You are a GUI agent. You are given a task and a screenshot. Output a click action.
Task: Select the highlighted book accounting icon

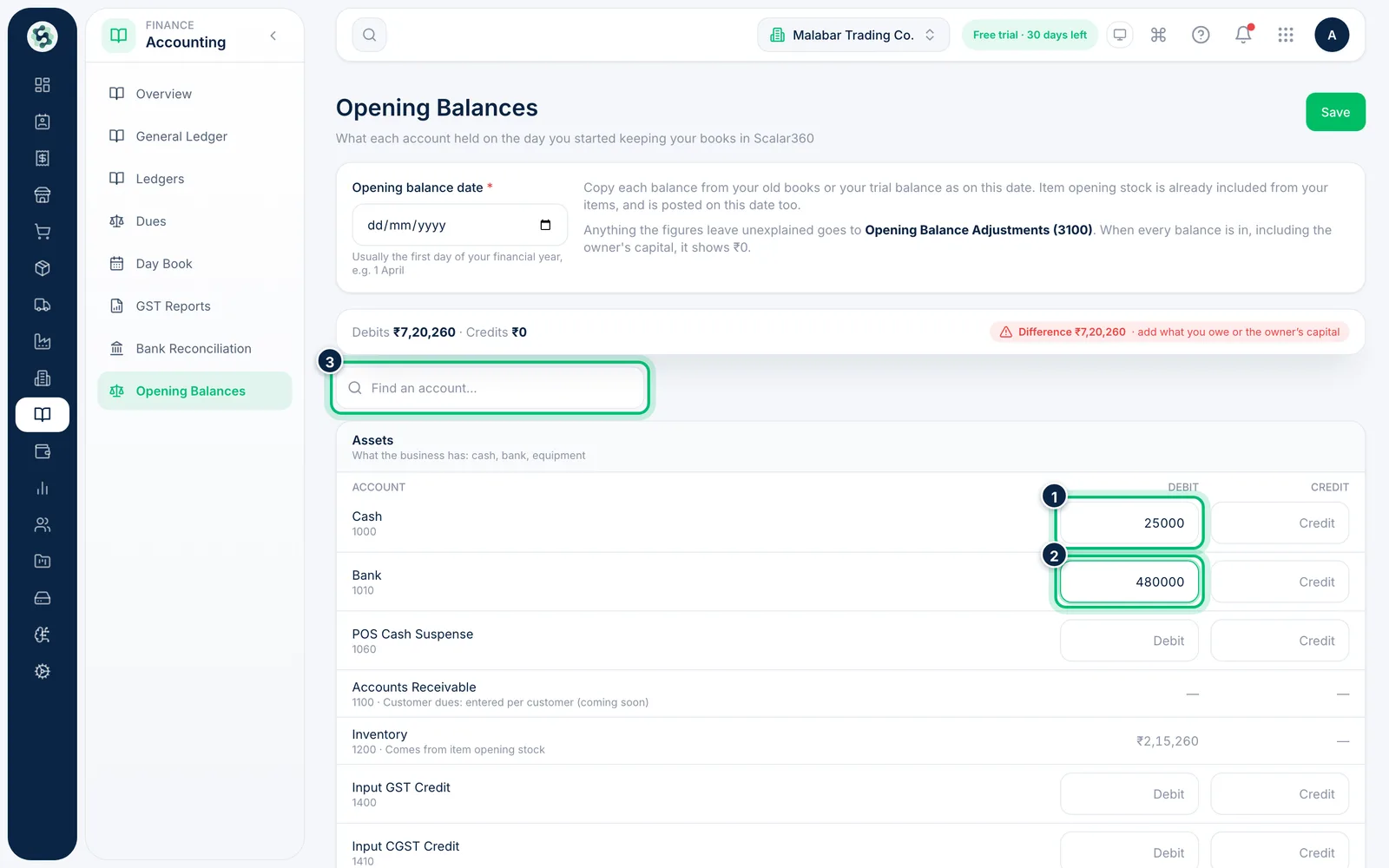pos(42,415)
